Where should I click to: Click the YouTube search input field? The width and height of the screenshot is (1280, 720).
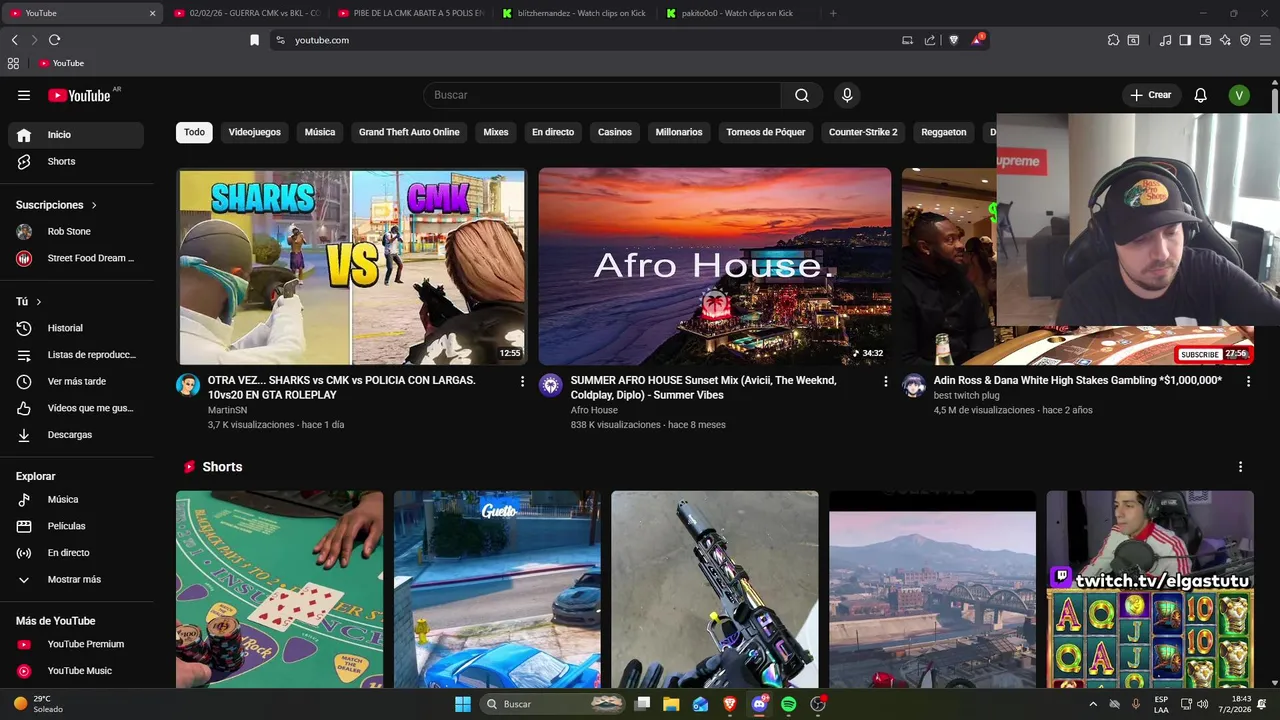pos(603,95)
